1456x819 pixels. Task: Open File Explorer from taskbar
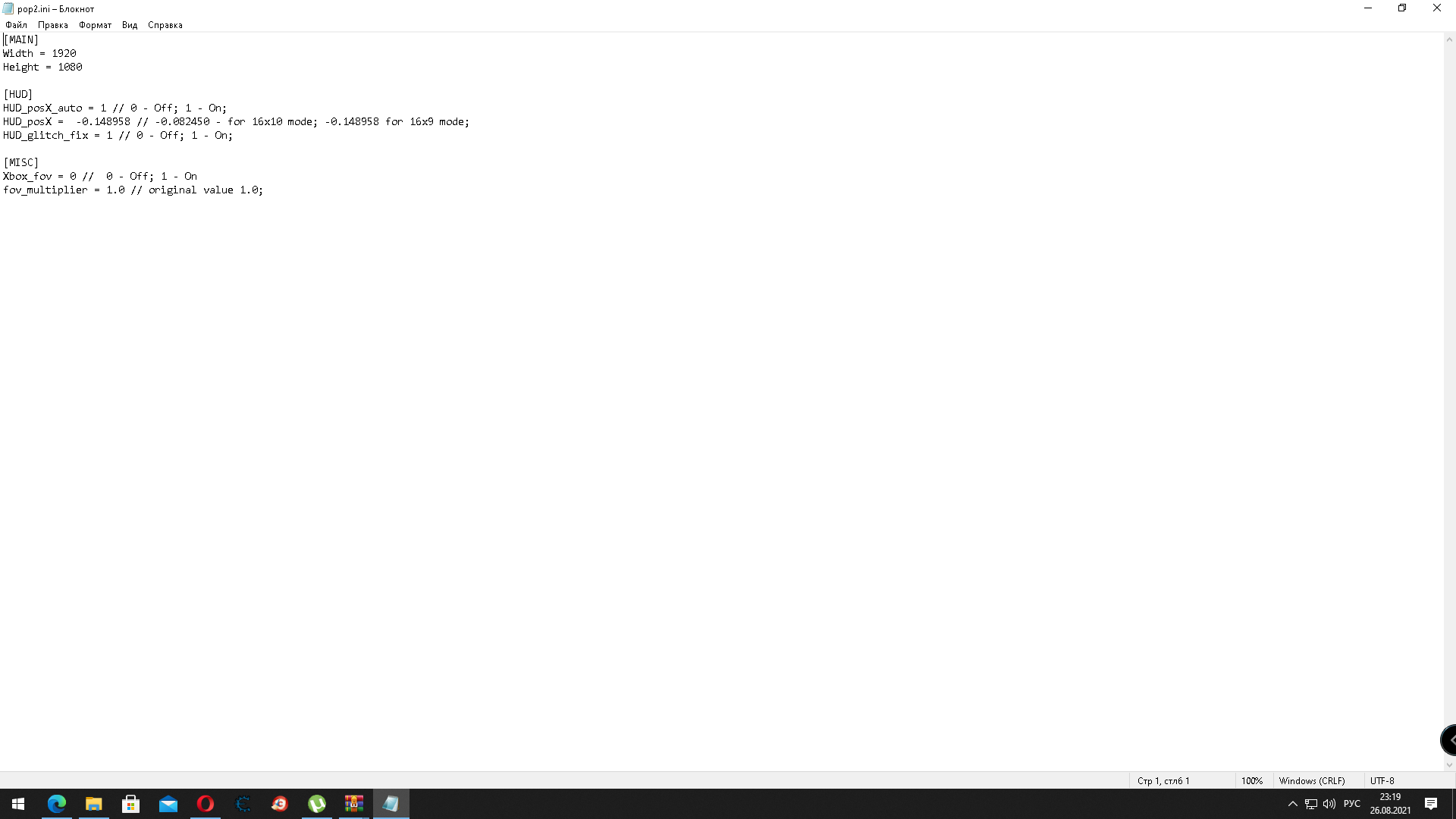pos(94,804)
